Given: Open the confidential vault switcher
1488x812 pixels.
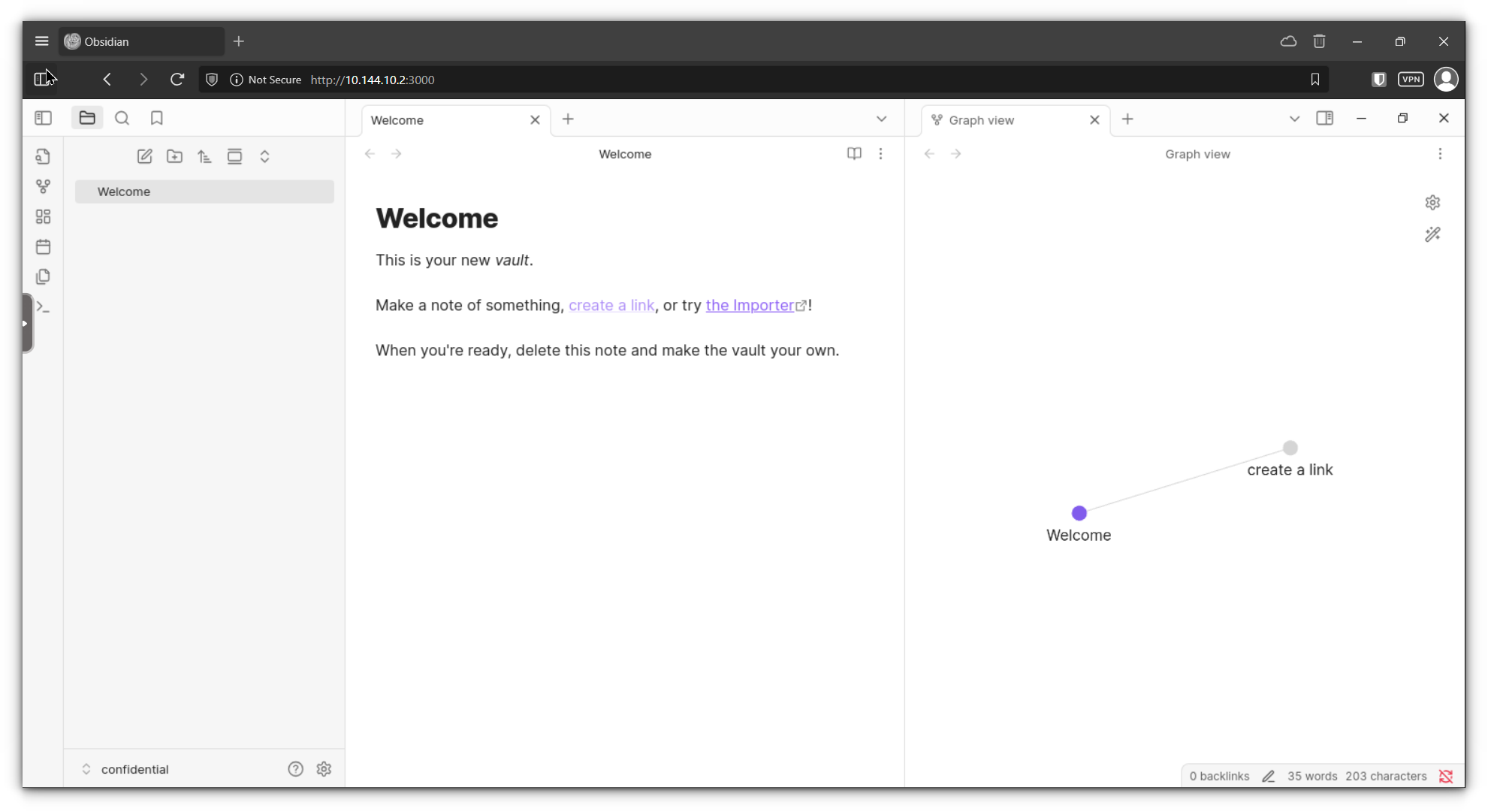Looking at the screenshot, I should click(x=125, y=769).
